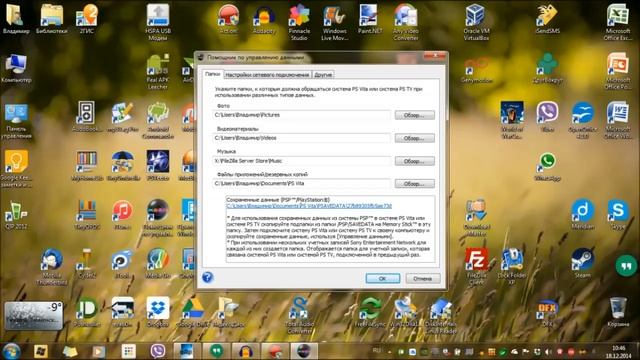The width and height of the screenshot is (640, 360).
Task: Cancel the dialog with Отмена
Action: click(x=423, y=278)
